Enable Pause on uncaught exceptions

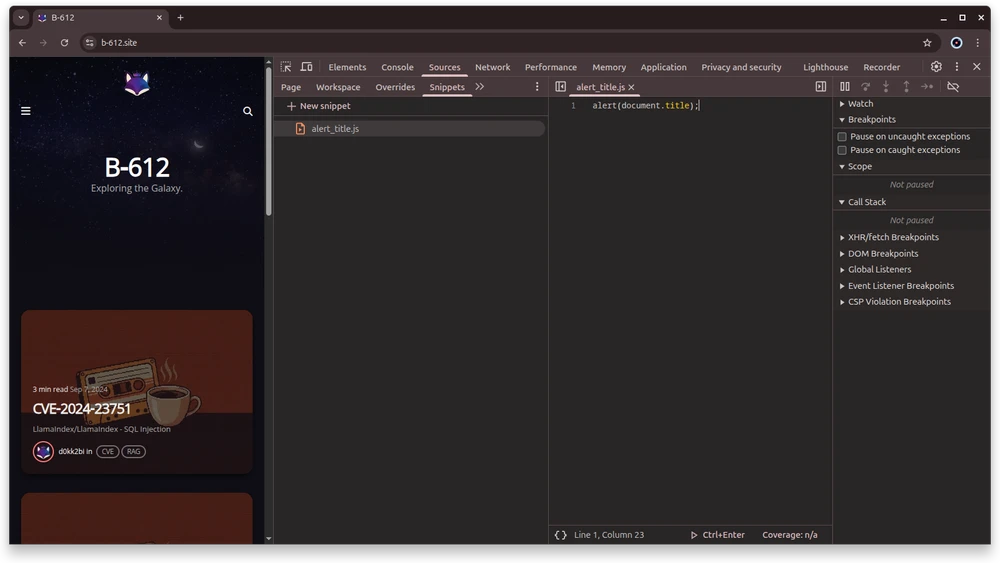tap(842, 137)
